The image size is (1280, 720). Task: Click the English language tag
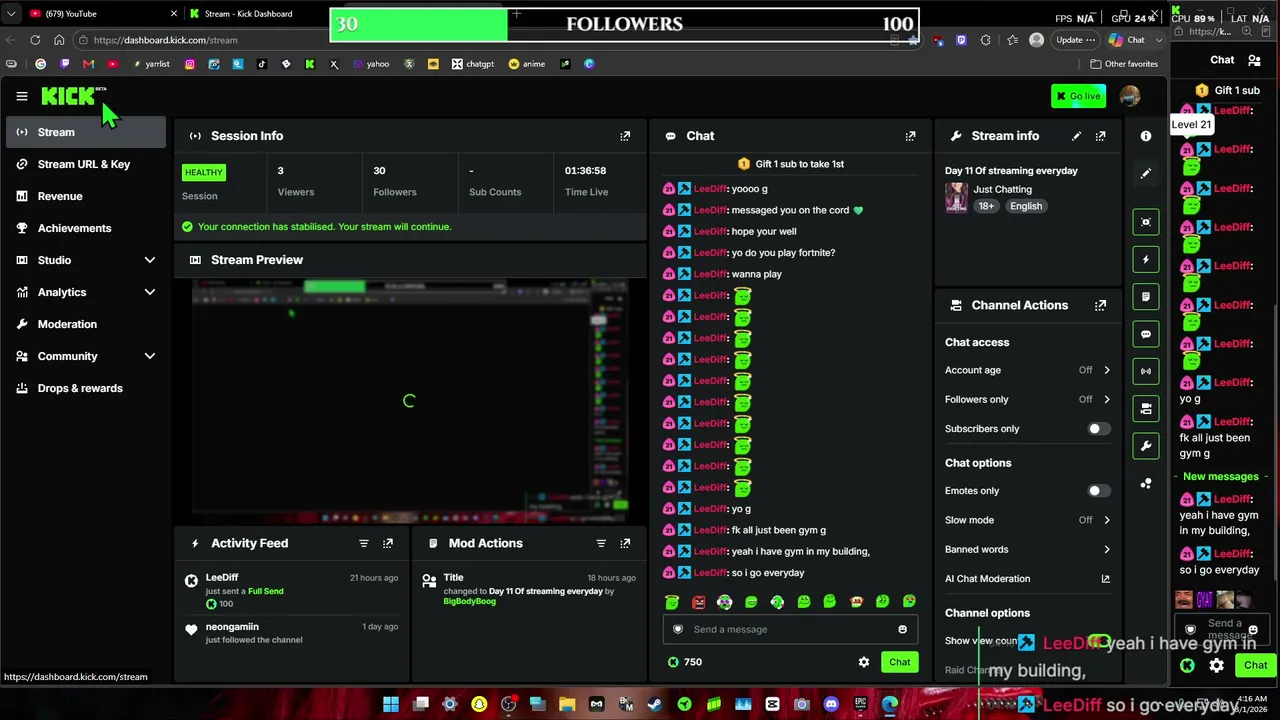pos(1026,206)
